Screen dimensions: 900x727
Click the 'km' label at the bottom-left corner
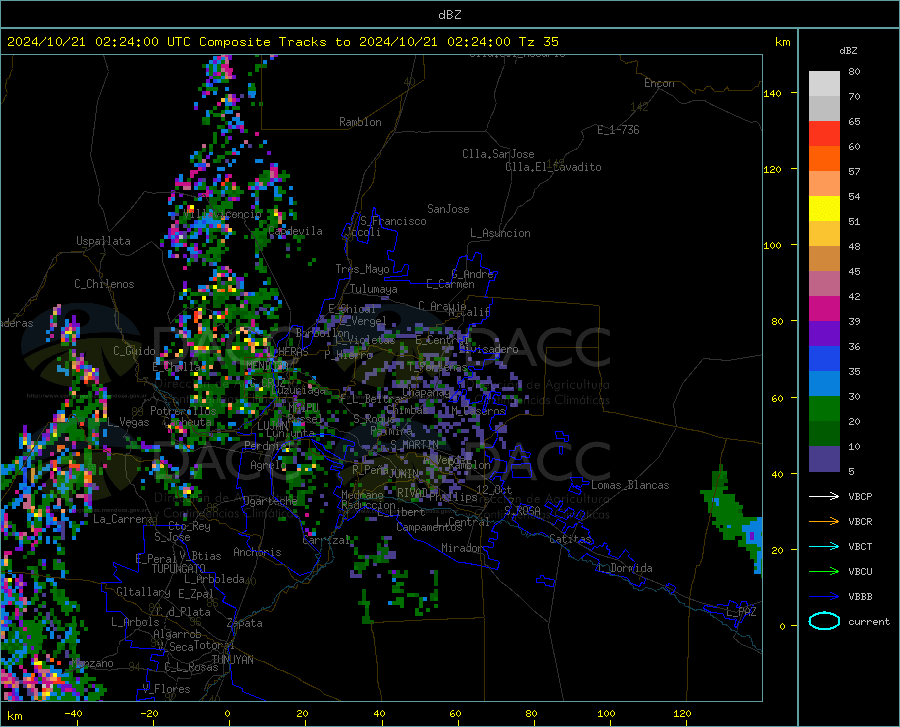(14, 716)
